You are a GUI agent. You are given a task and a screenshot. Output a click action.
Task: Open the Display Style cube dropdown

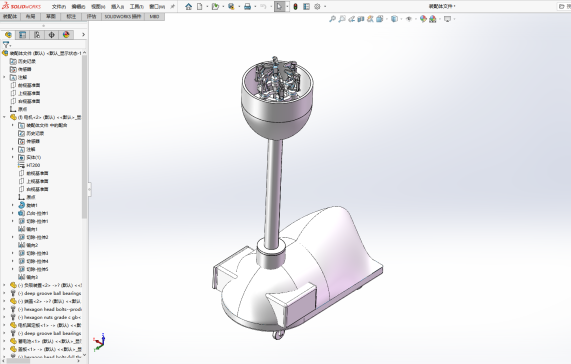point(394,19)
